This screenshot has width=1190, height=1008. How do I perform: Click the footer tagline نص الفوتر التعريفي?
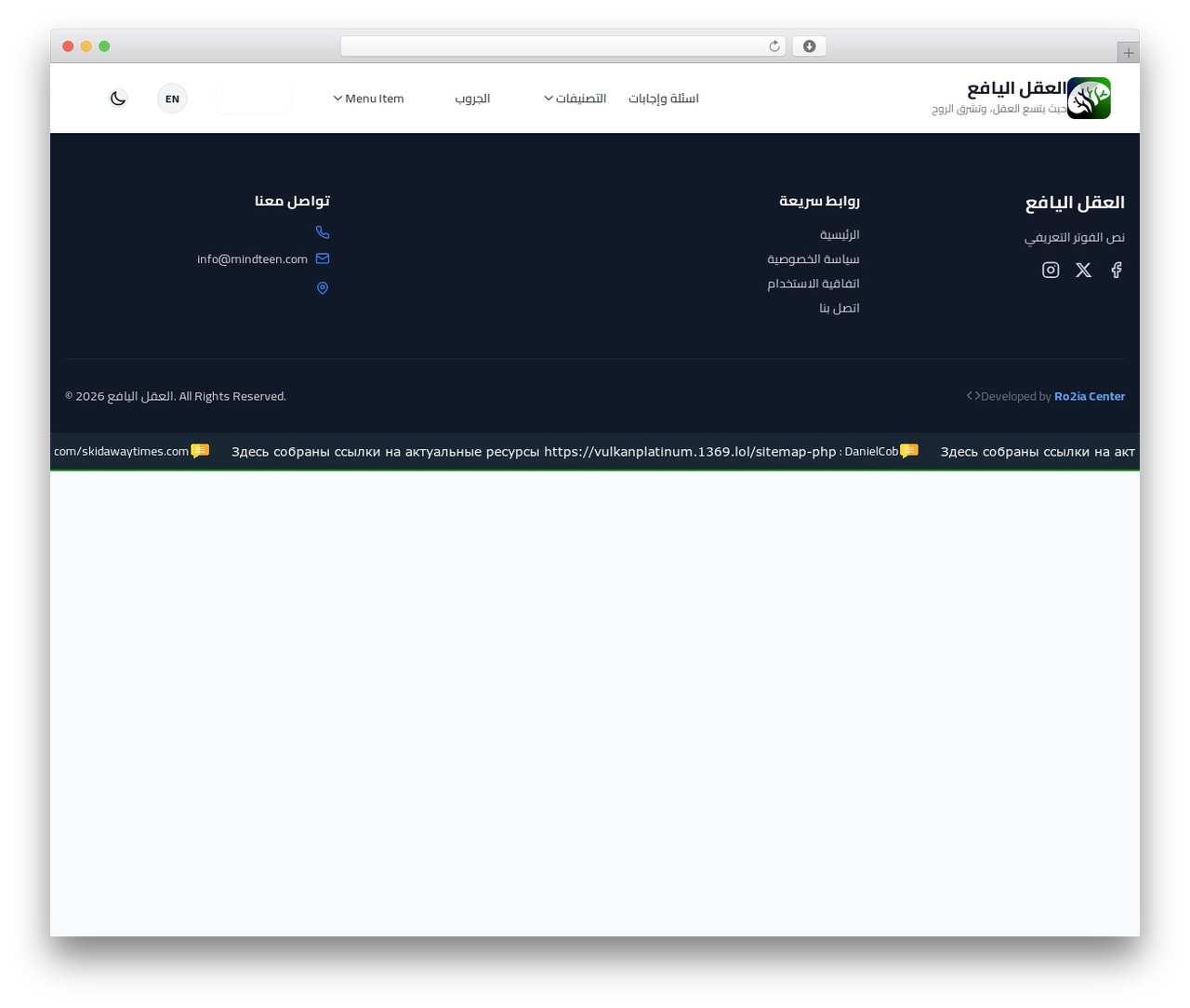(x=1075, y=237)
